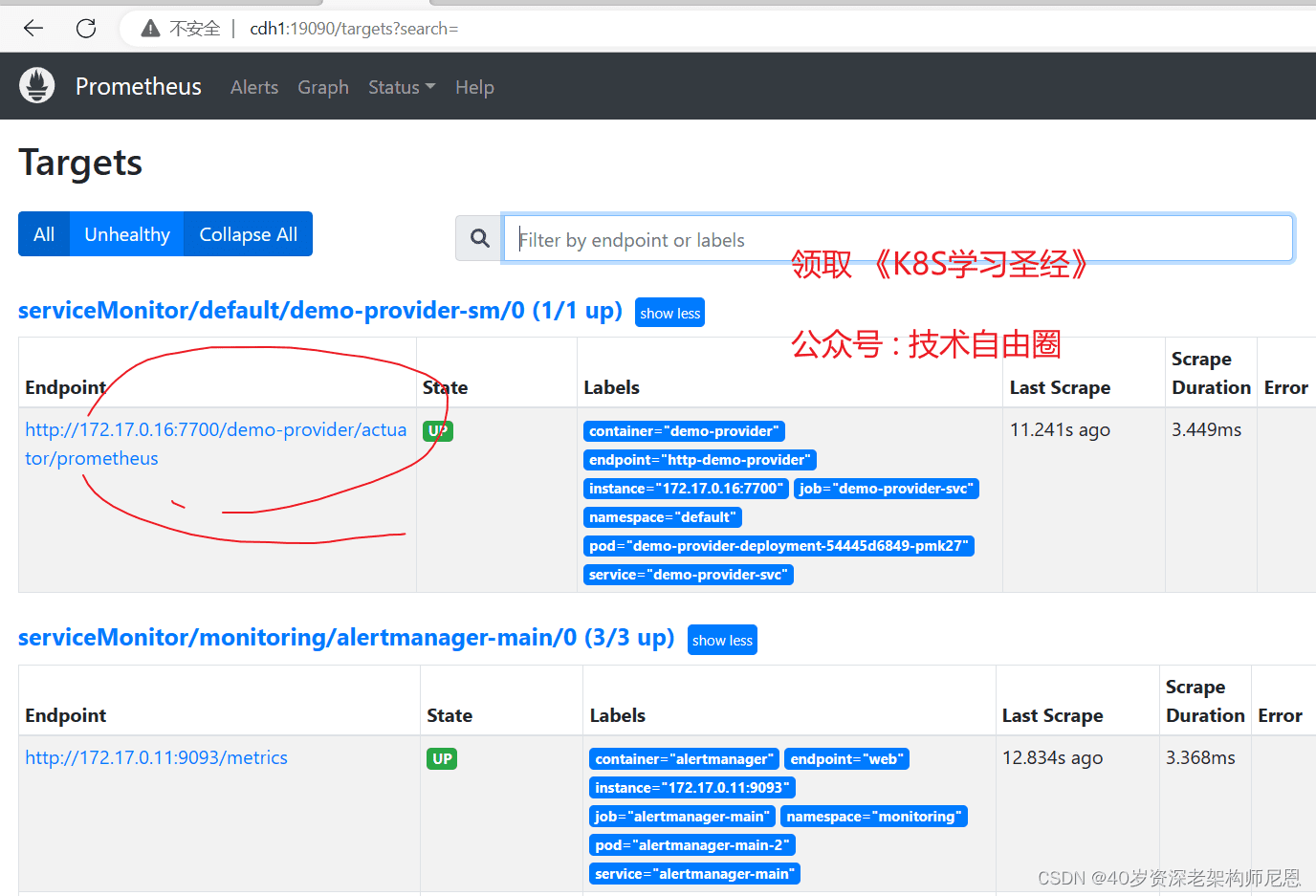Go back with the browser back arrow
The image size is (1316, 896).
tap(33, 29)
